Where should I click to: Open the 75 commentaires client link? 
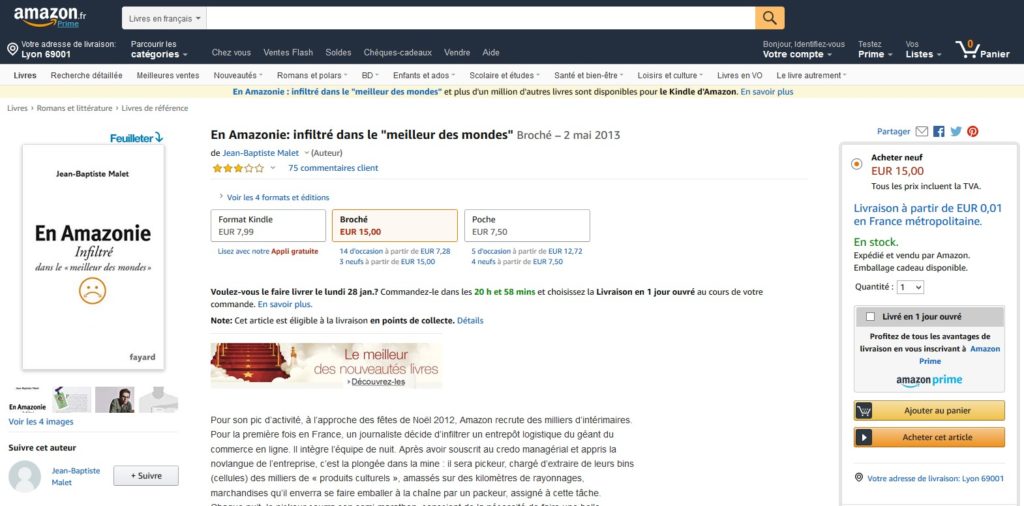coord(333,168)
